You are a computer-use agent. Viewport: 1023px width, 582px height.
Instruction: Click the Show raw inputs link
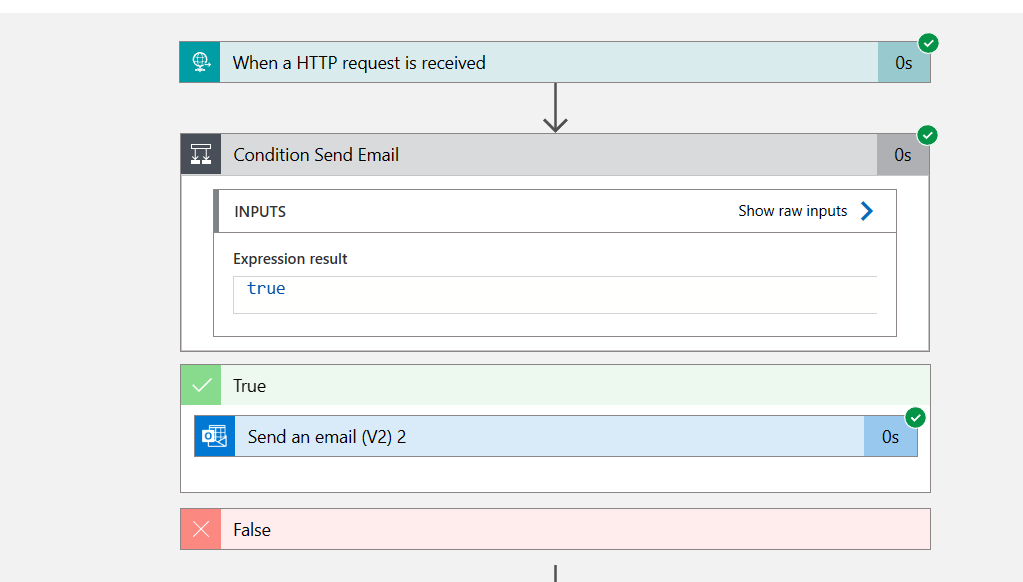coord(793,211)
